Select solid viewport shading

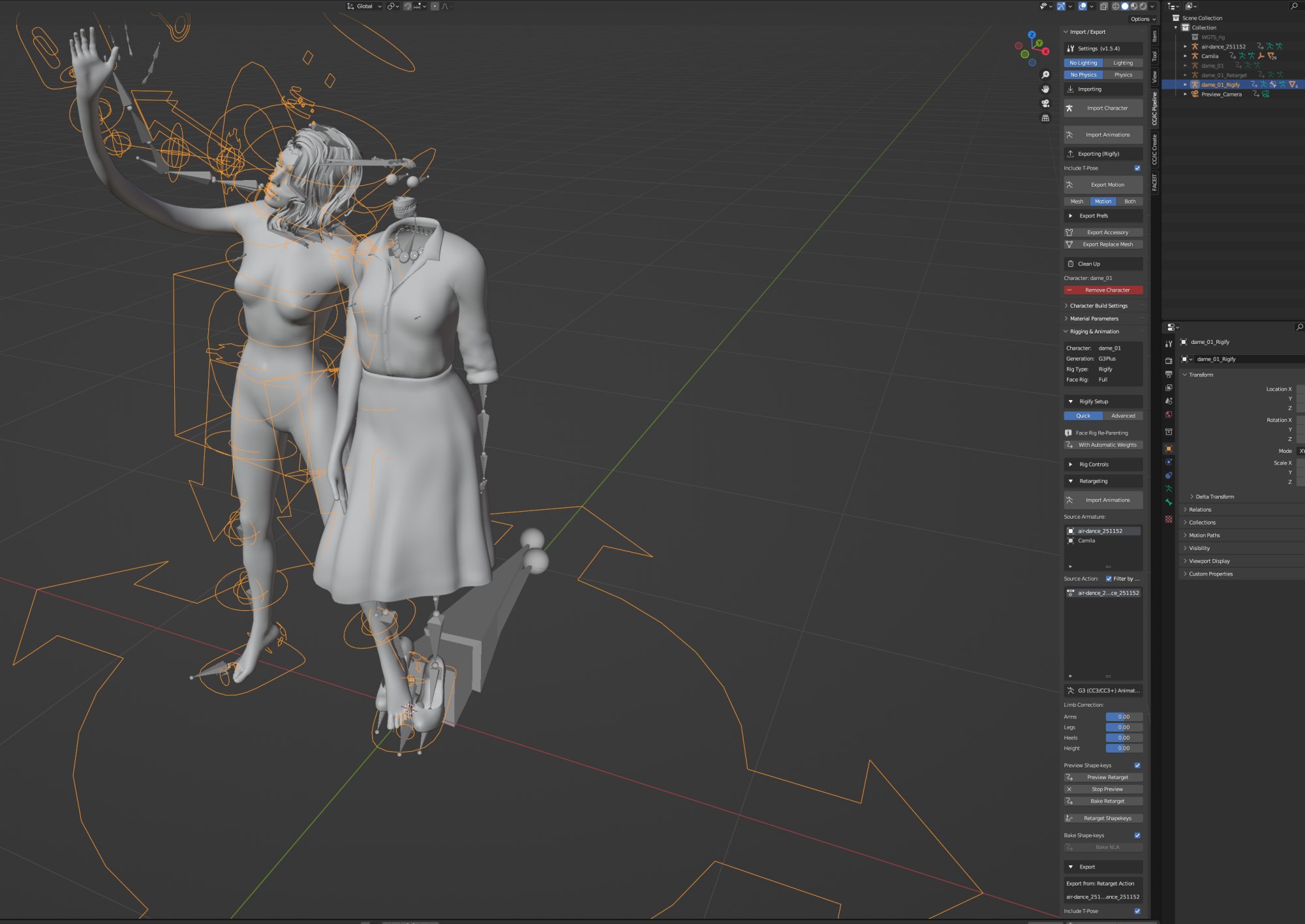(1125, 6)
